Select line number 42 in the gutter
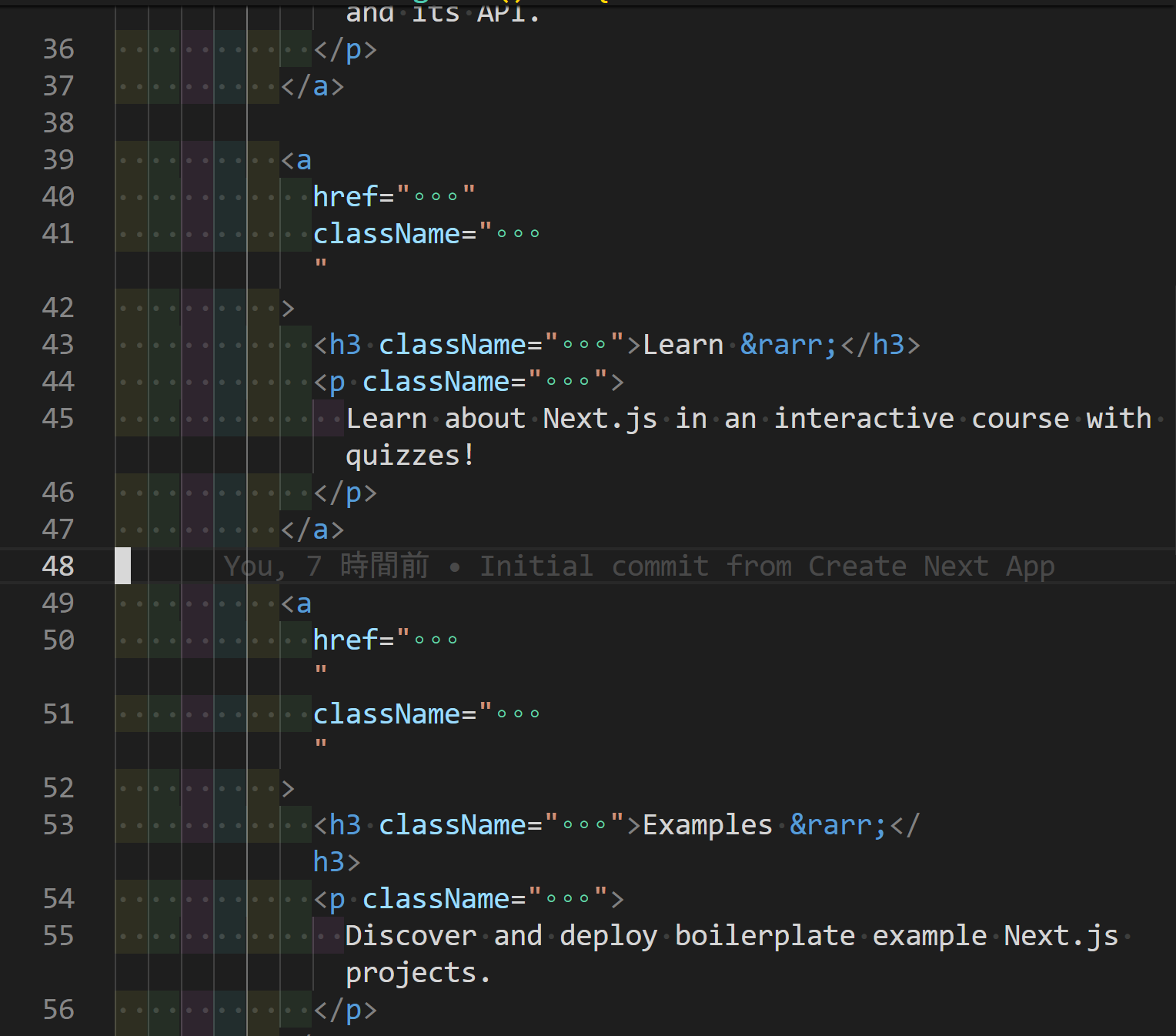The height and width of the screenshot is (1036, 1176). tap(58, 308)
